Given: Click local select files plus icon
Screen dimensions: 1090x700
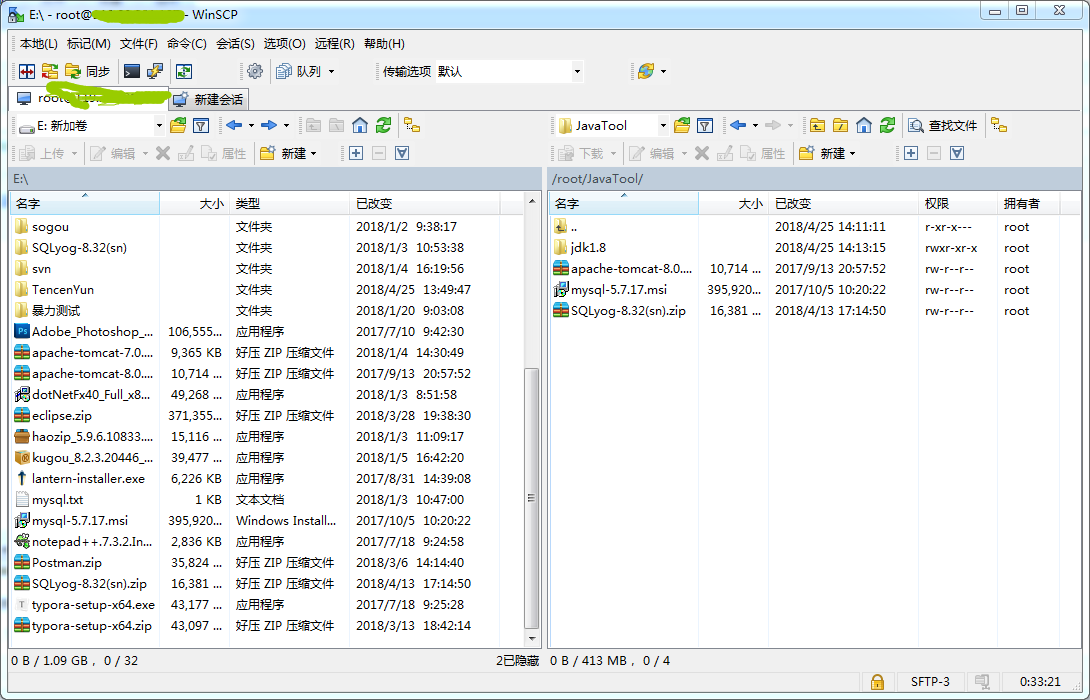Looking at the screenshot, I should [356, 153].
